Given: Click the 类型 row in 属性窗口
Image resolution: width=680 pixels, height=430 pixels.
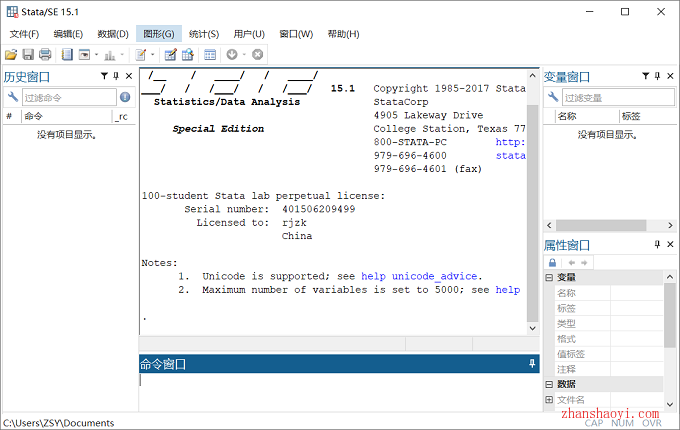Looking at the screenshot, I should click(x=608, y=324).
